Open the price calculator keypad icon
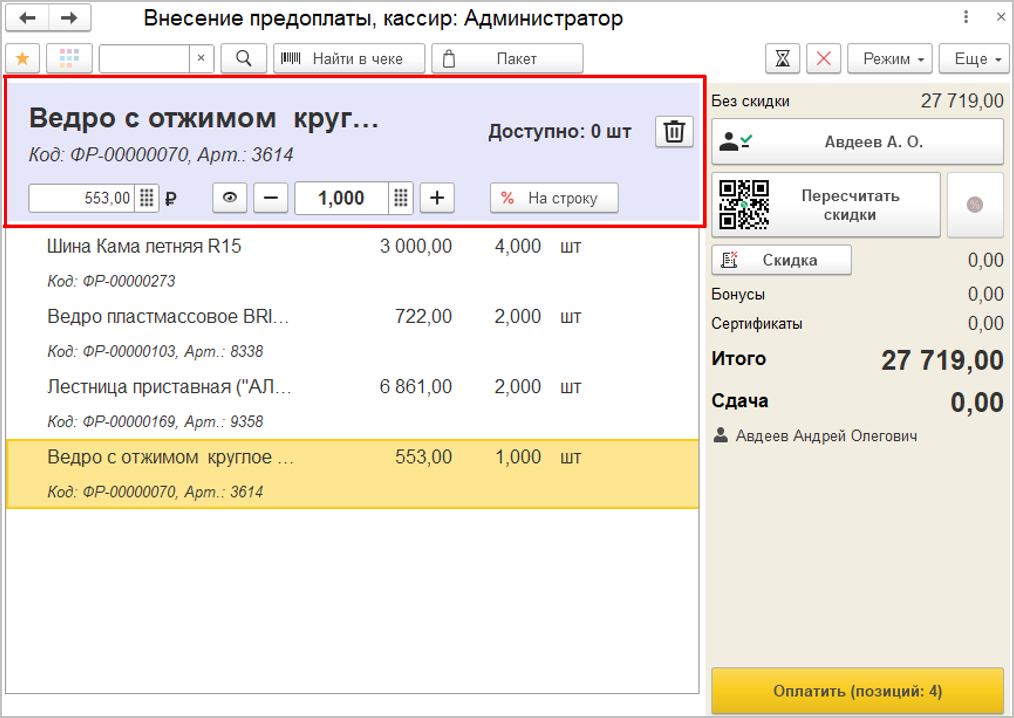The height and width of the screenshot is (718, 1014). (146, 198)
